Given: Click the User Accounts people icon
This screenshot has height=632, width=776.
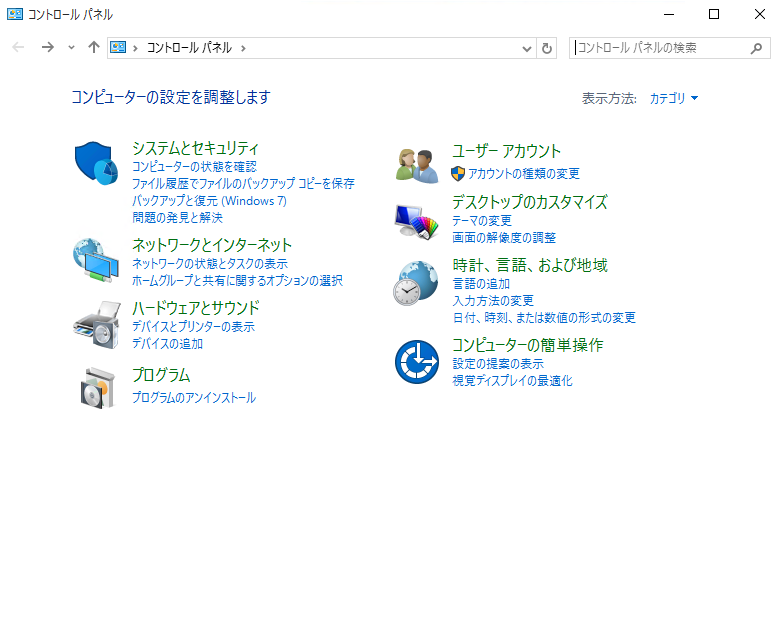Looking at the screenshot, I should (x=417, y=166).
